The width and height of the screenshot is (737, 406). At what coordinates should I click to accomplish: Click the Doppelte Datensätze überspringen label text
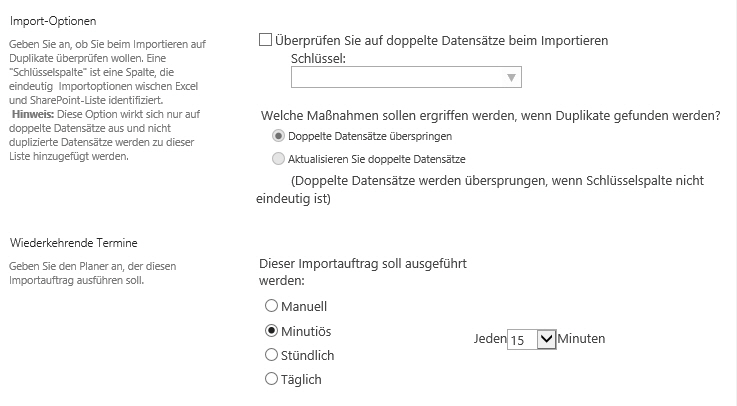[370, 136]
